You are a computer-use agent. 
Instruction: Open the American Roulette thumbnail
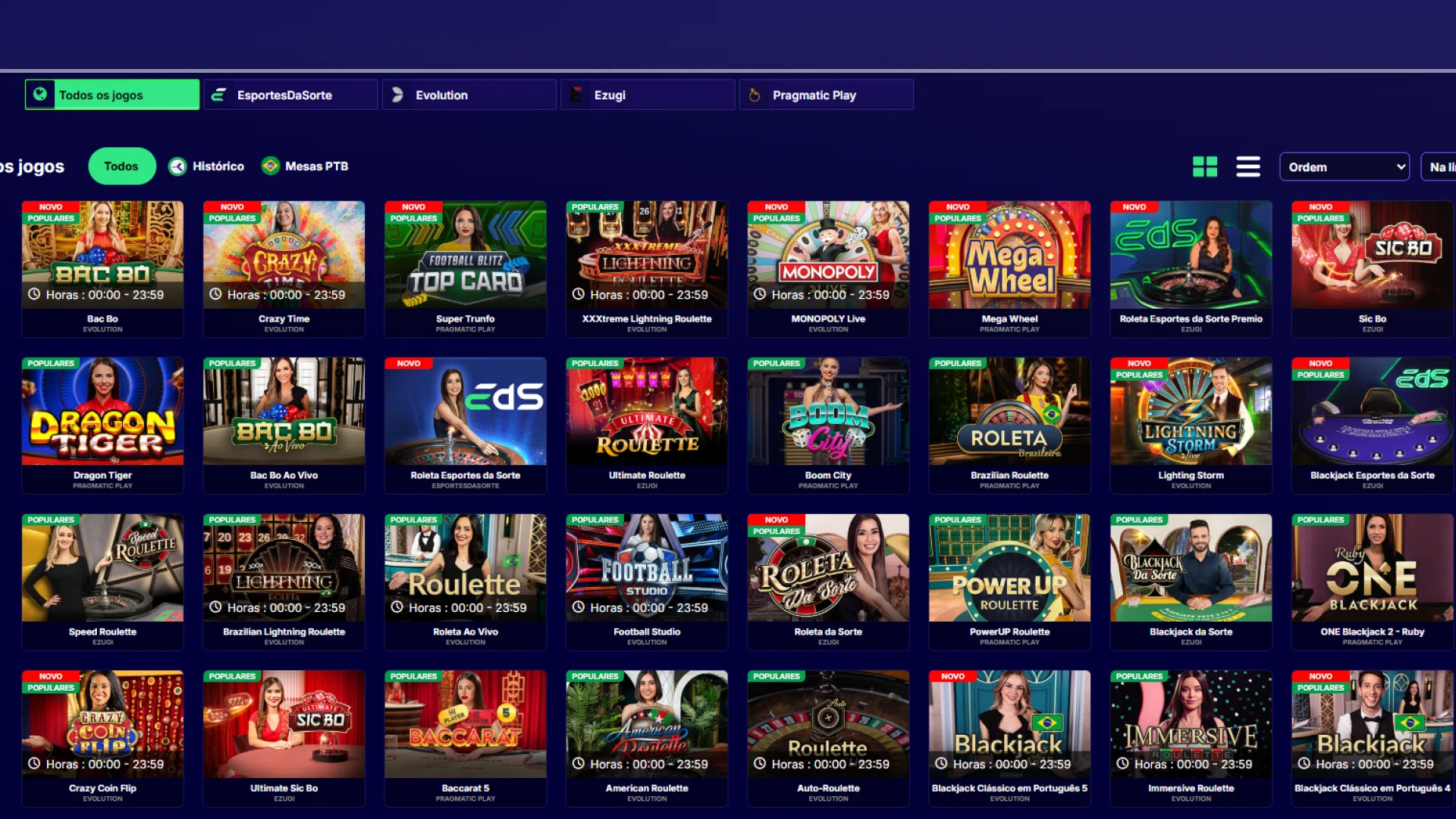[x=647, y=724]
